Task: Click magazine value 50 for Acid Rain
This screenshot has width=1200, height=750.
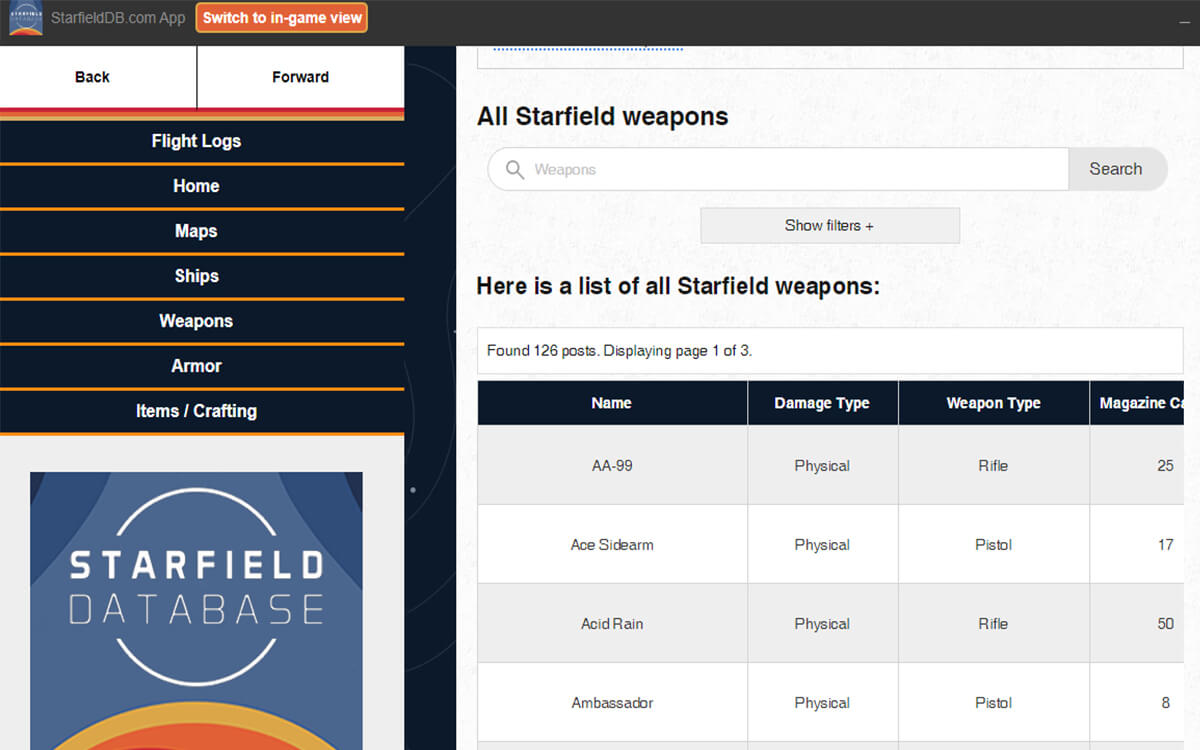Action: click(1165, 624)
